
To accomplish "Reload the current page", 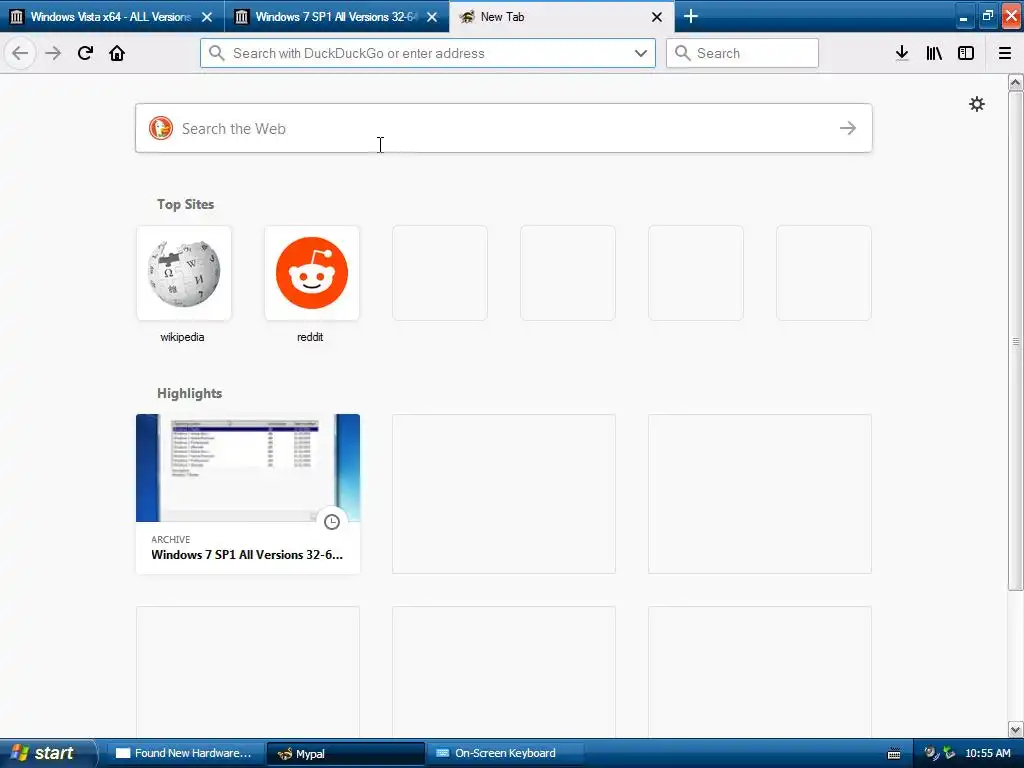I will click(x=85, y=53).
